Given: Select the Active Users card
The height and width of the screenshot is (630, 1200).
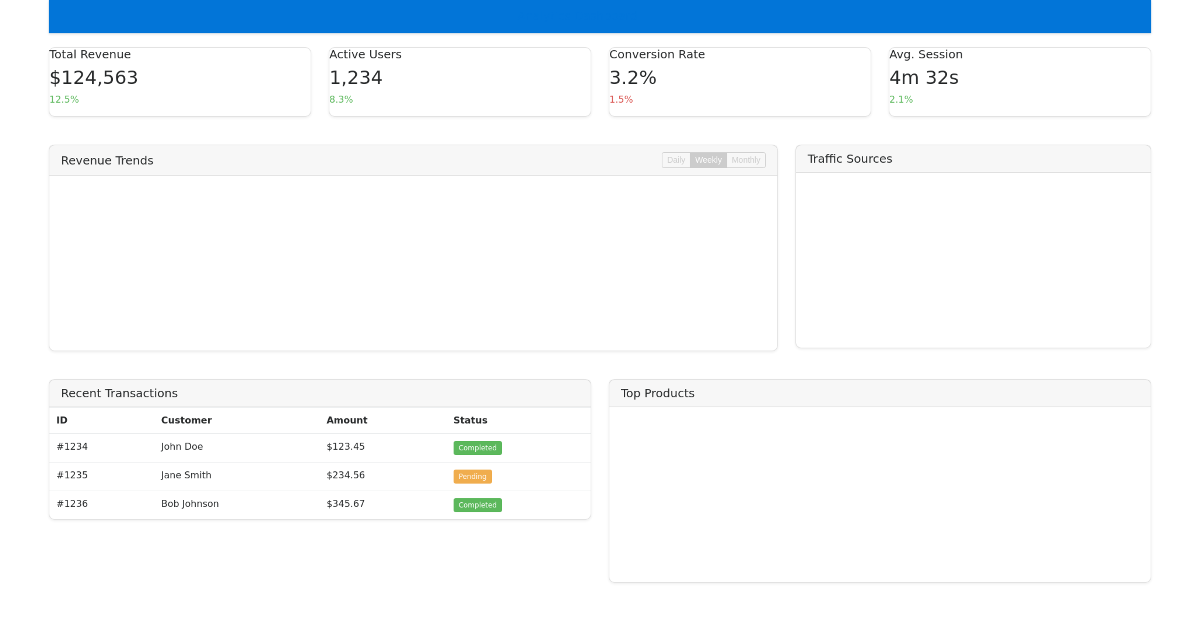Looking at the screenshot, I should (x=460, y=81).
